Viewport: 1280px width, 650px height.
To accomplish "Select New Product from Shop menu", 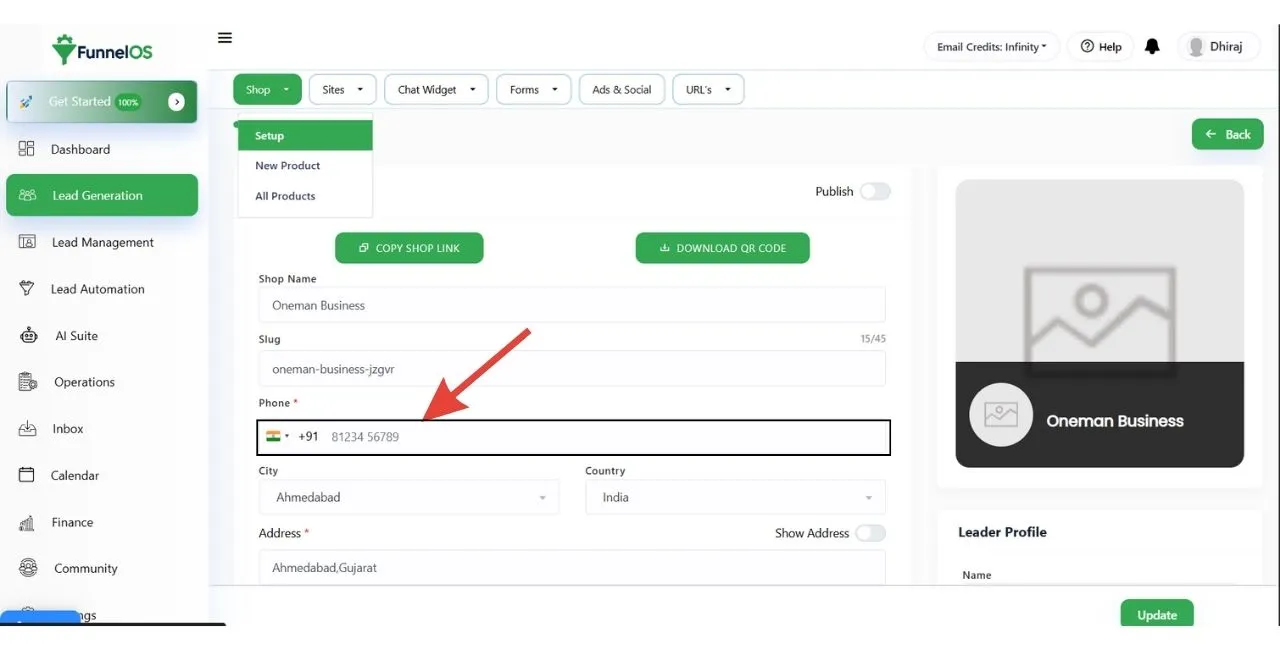I will coord(288,166).
